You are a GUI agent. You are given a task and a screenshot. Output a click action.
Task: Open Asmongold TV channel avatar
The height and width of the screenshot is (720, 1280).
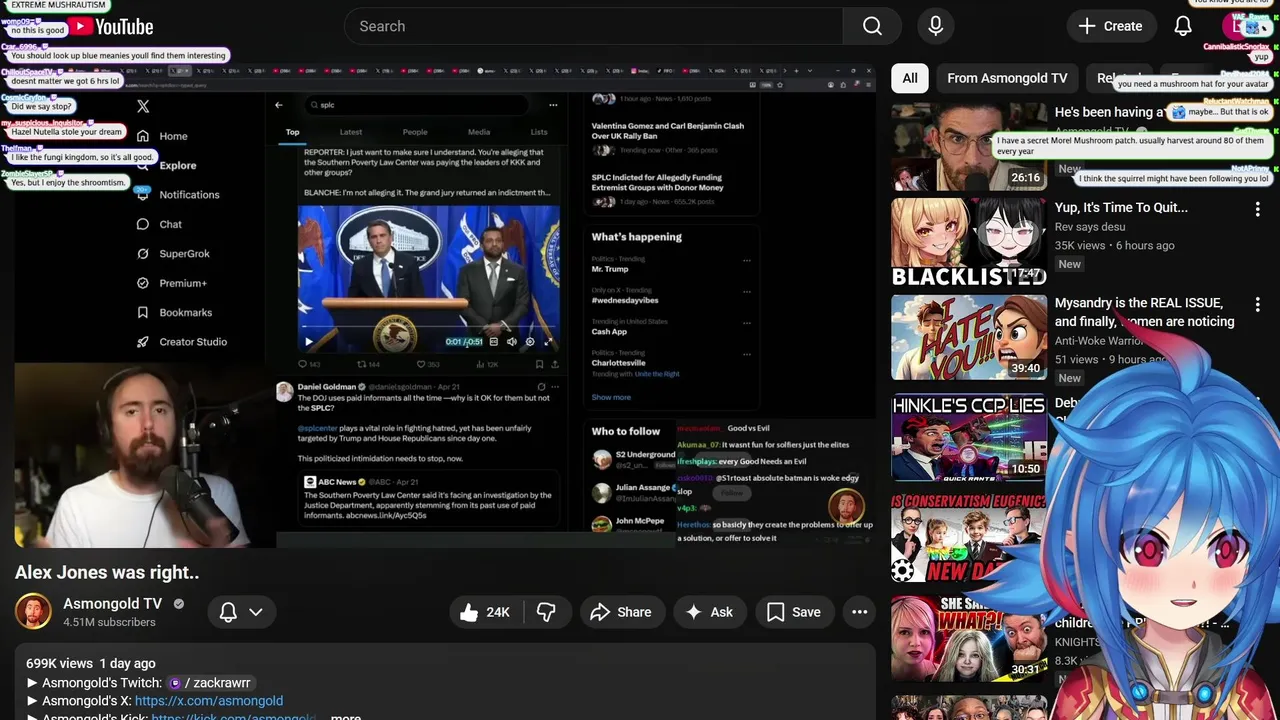point(33,612)
